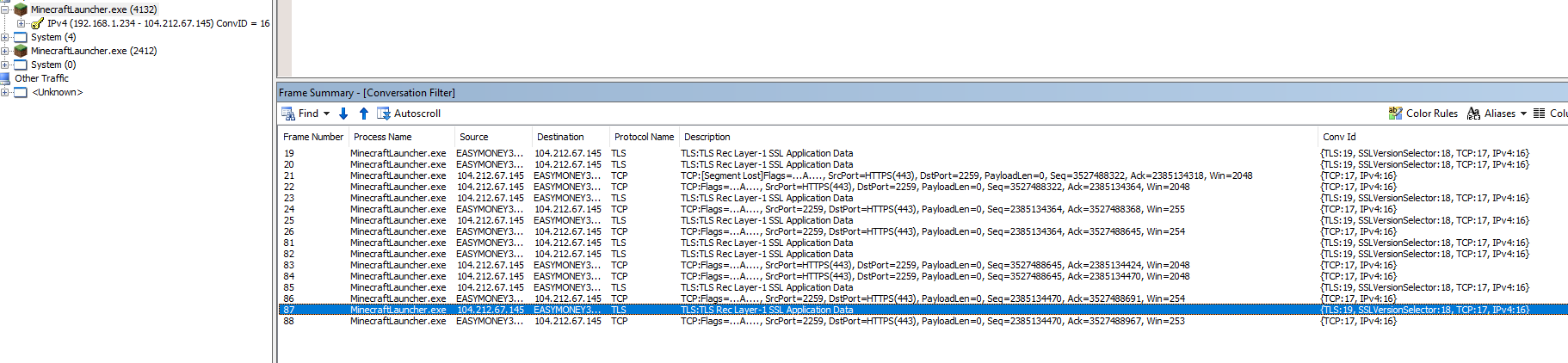This screenshot has width=1568, height=363.
Task: Click Aliases label
Action: point(1500,114)
